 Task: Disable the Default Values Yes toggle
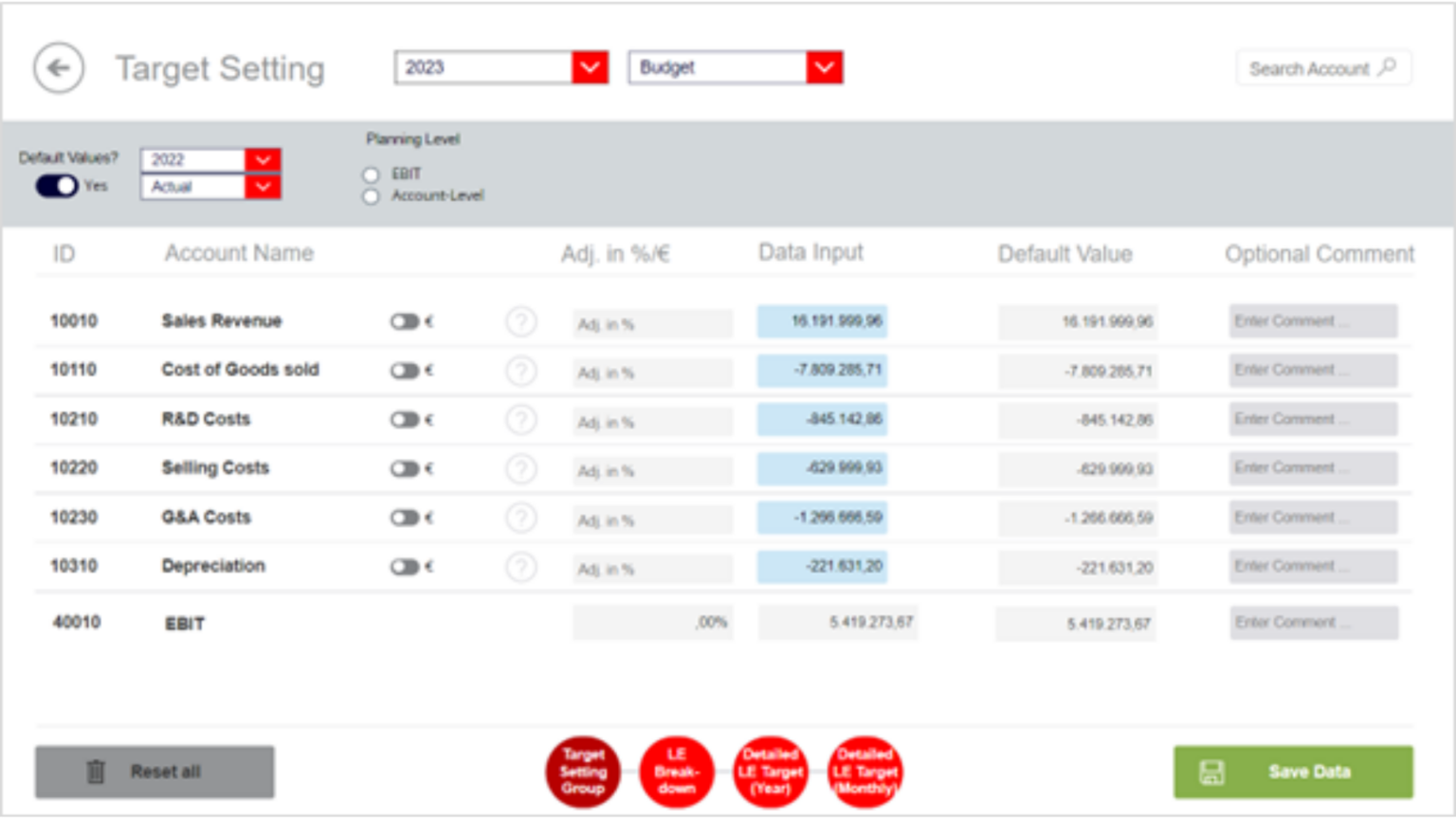click(55, 187)
